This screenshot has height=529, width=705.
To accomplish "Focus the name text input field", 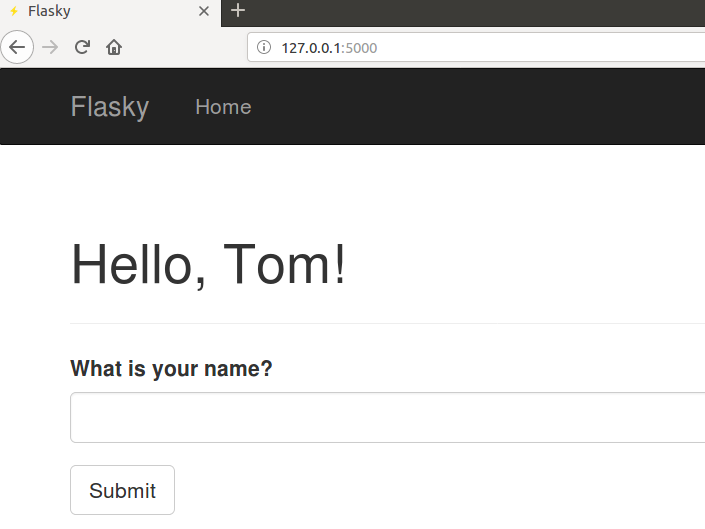I will (x=387, y=417).
